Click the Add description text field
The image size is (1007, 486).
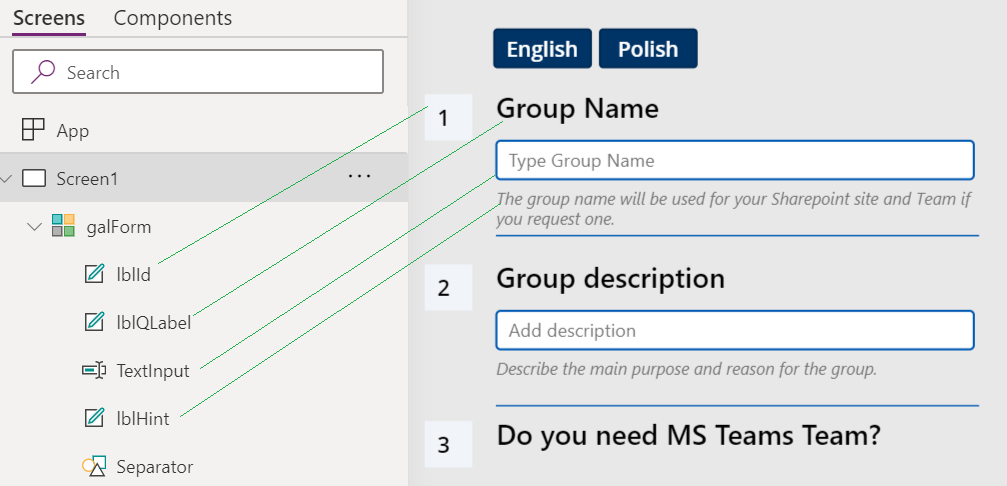(734, 330)
